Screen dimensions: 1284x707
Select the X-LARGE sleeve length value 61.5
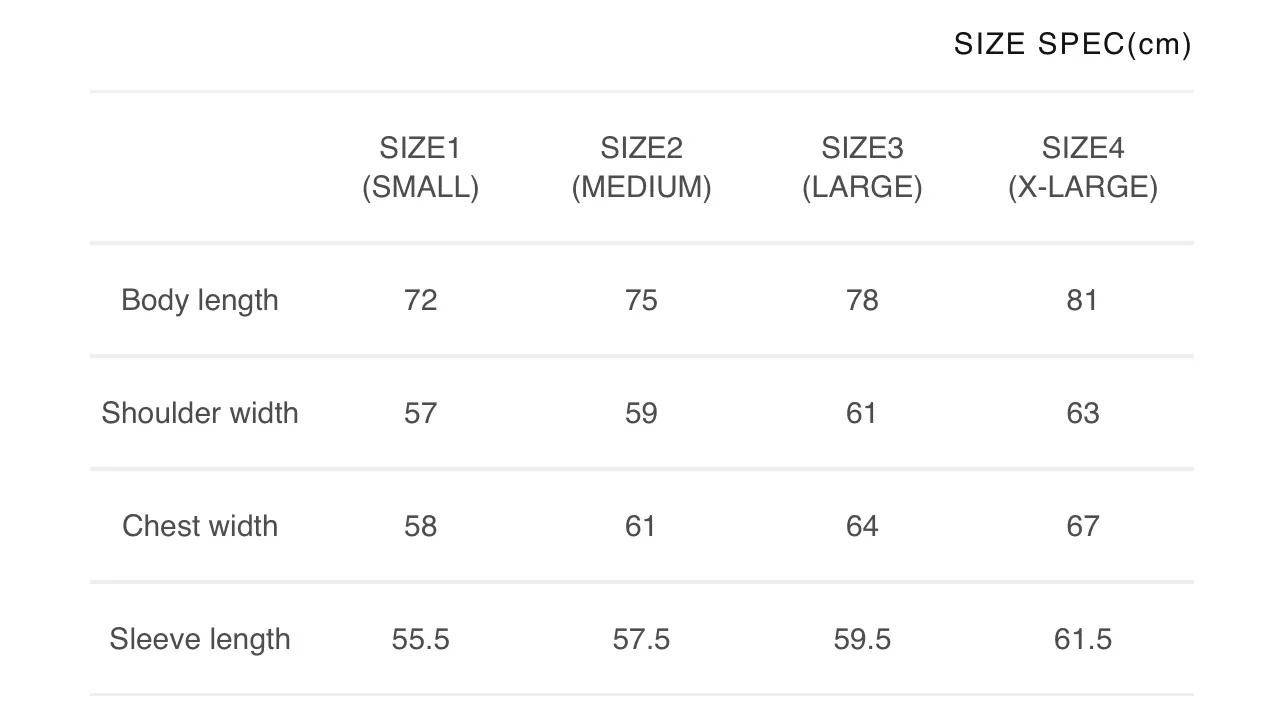(x=1083, y=639)
